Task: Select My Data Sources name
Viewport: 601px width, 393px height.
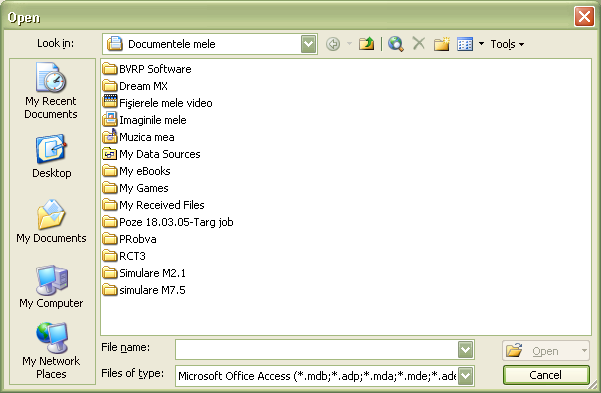Action: (x=160, y=154)
